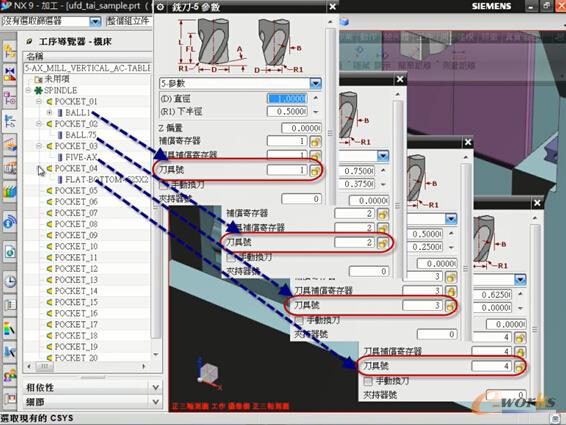
Task: Click 夾持器號 field in first dialog
Action: (301, 199)
